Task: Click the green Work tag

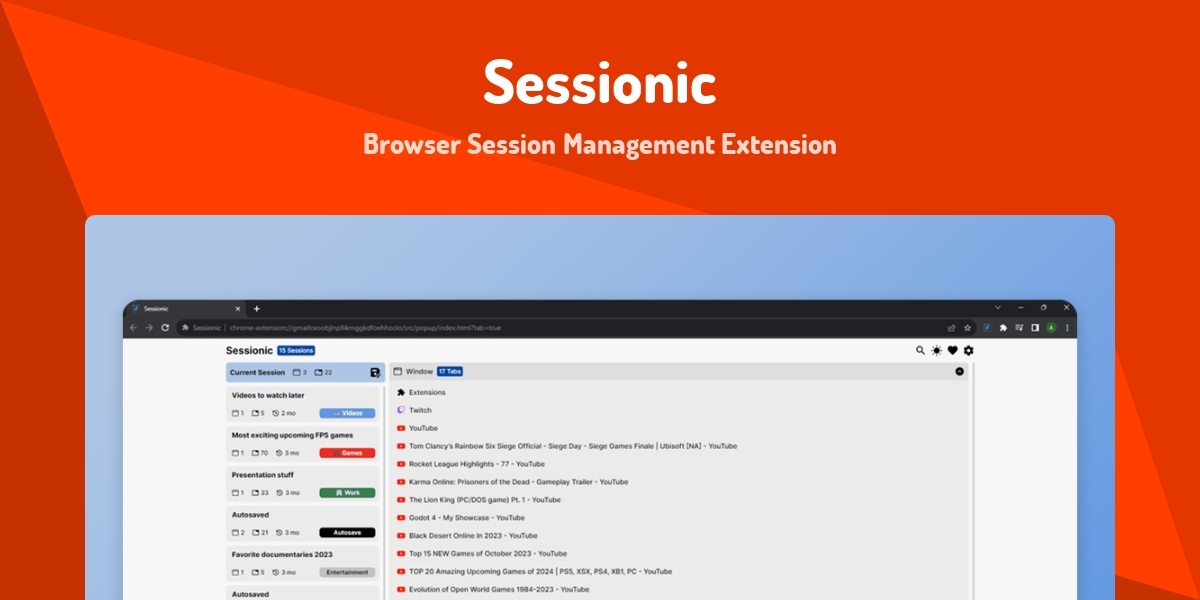Action: pos(347,493)
